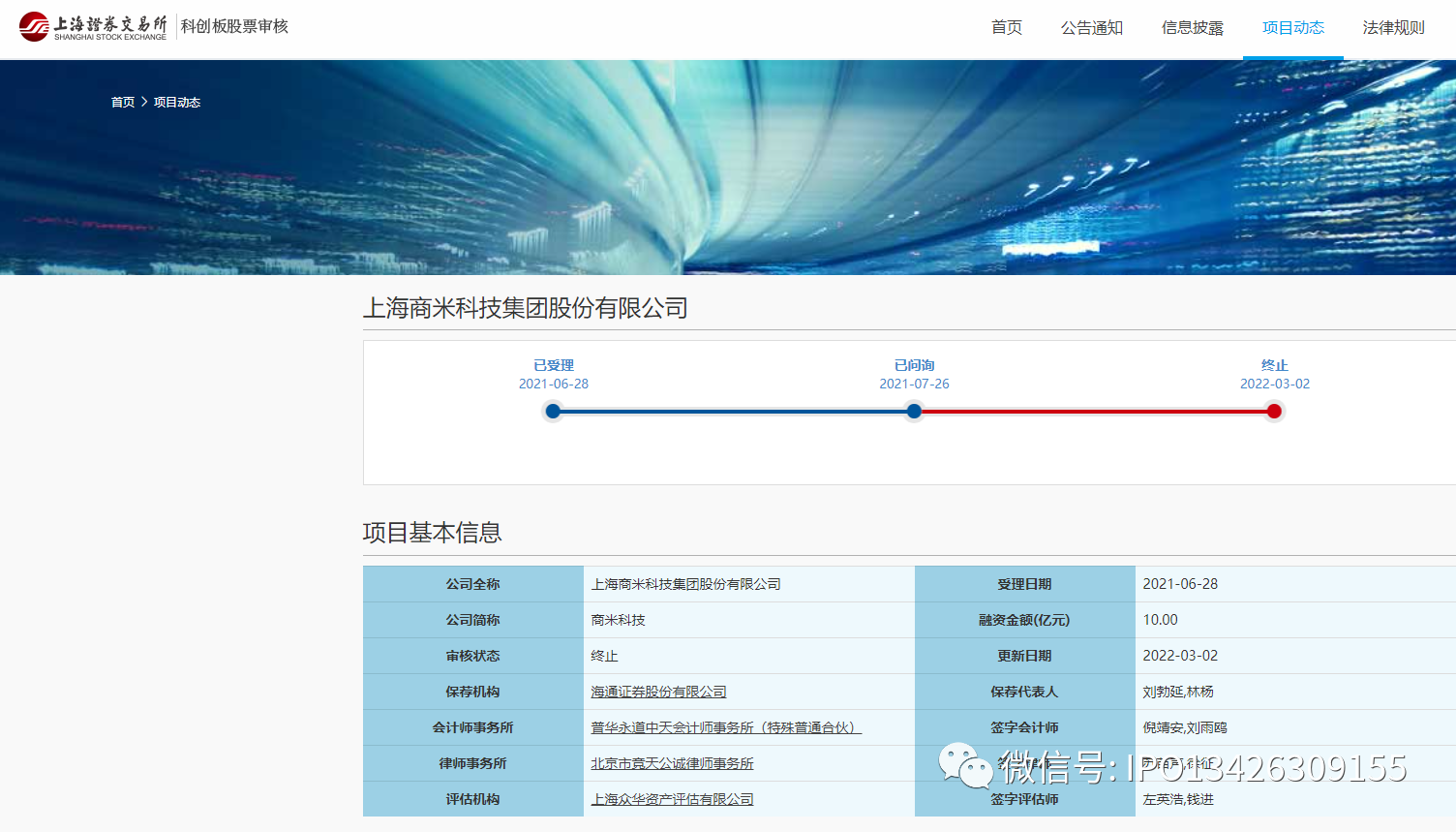Click the 会计师事务所 label cell
Viewport: 1456px width, 832px height.
pyautogui.click(x=473, y=727)
